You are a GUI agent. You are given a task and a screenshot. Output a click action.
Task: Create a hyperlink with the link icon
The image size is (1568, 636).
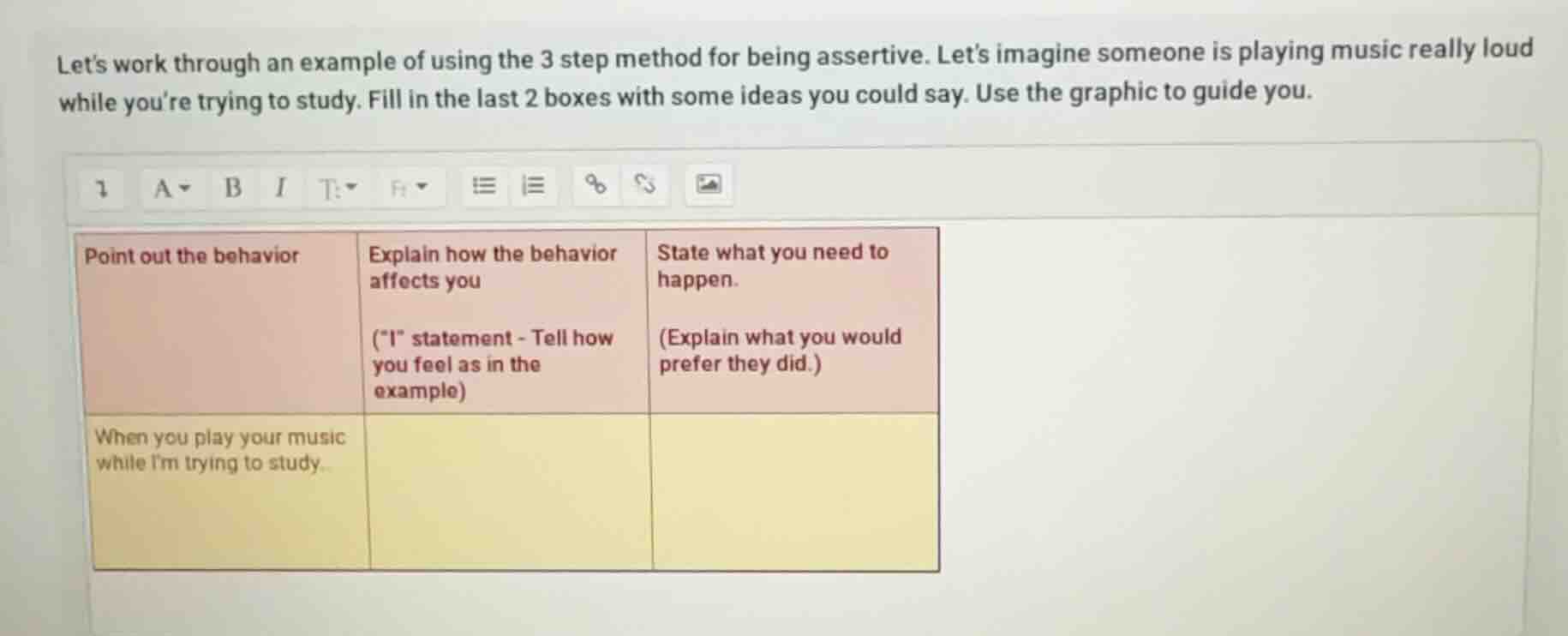point(595,184)
